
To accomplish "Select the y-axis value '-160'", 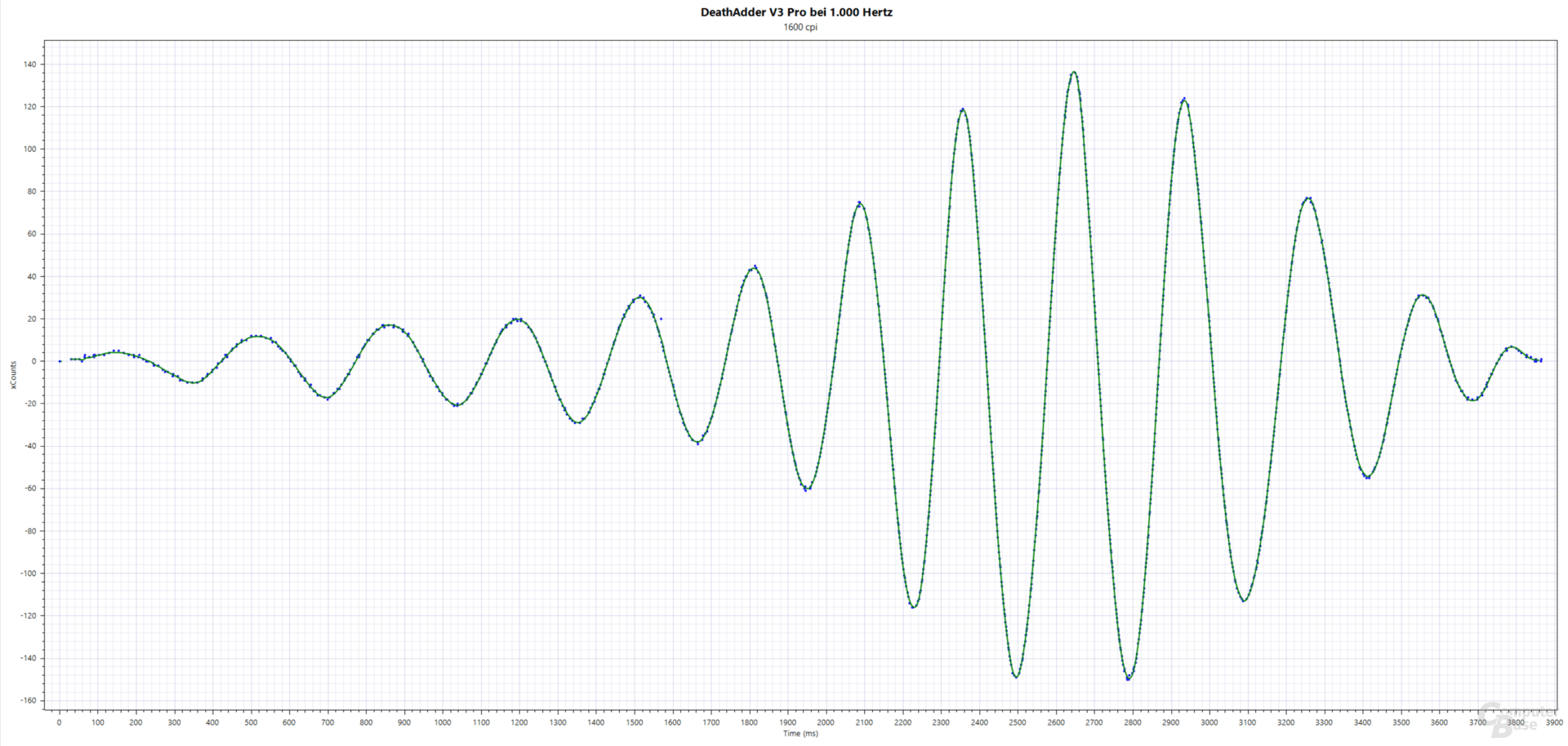I will click(x=28, y=701).
